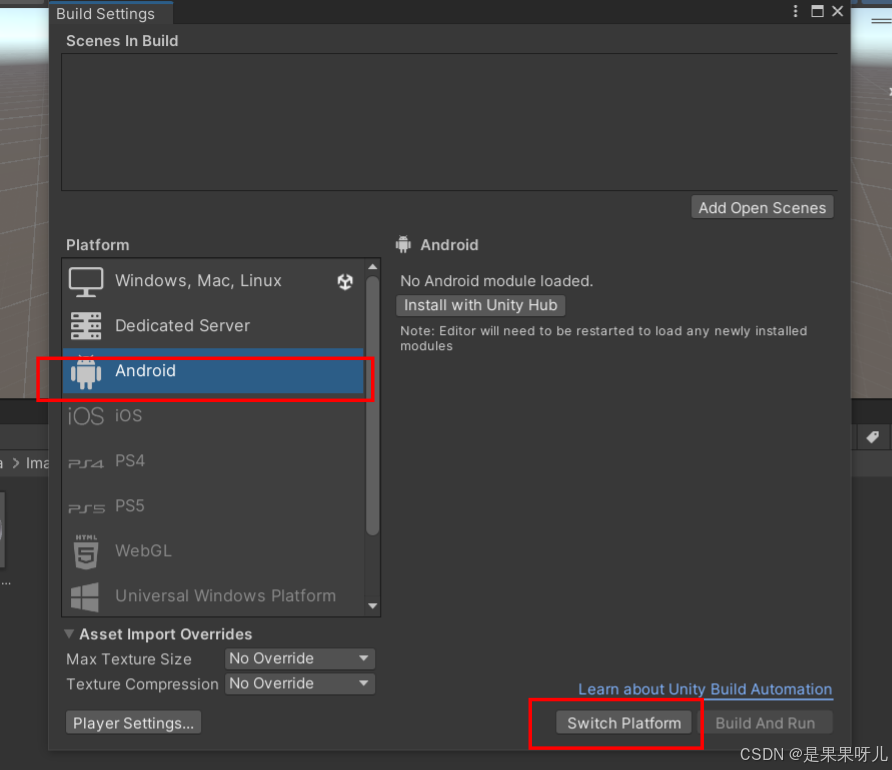Click Add Open Scenes button
The width and height of the screenshot is (892, 770).
click(762, 208)
